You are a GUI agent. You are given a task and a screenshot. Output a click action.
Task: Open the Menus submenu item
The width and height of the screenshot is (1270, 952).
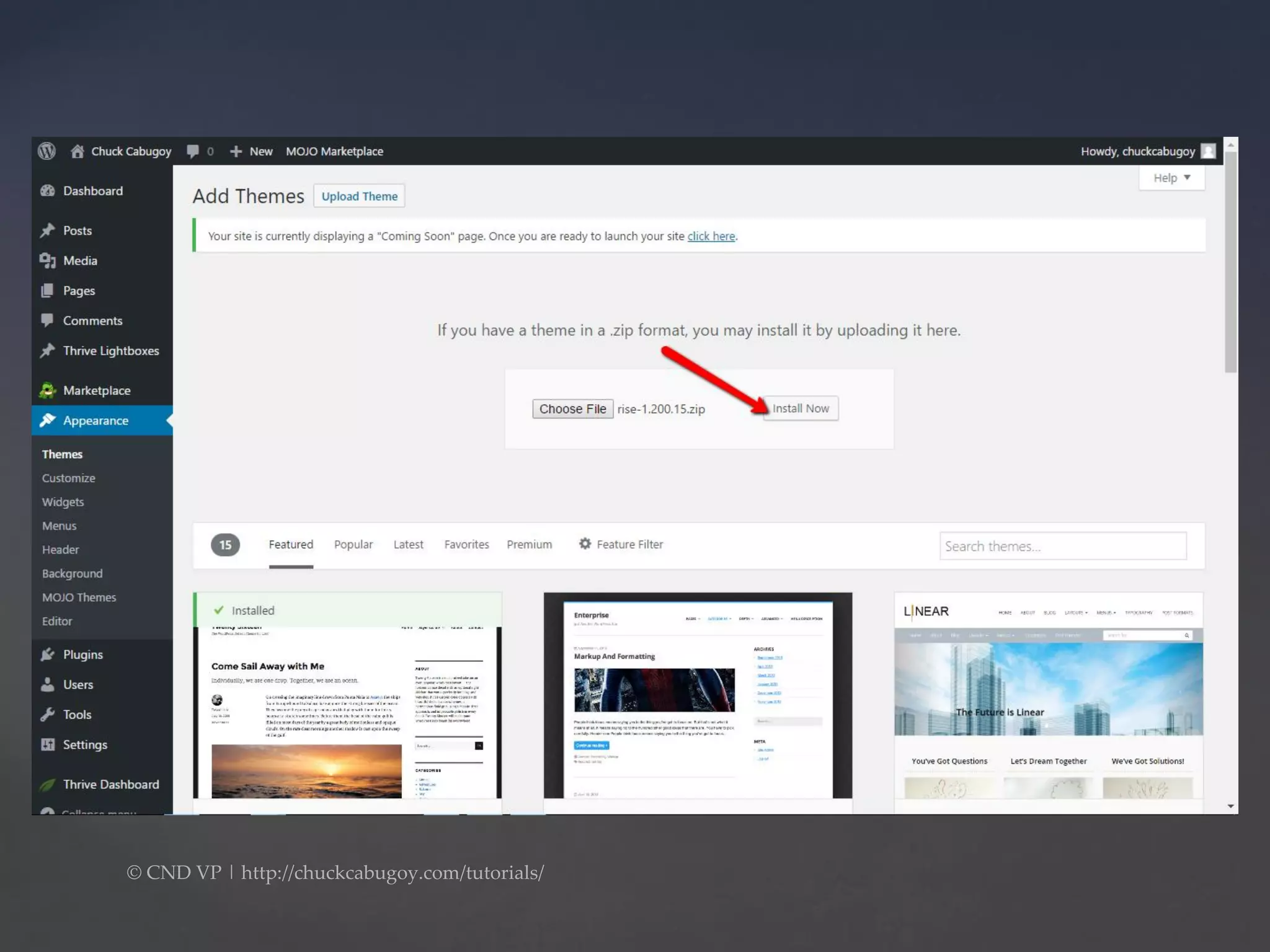click(59, 526)
